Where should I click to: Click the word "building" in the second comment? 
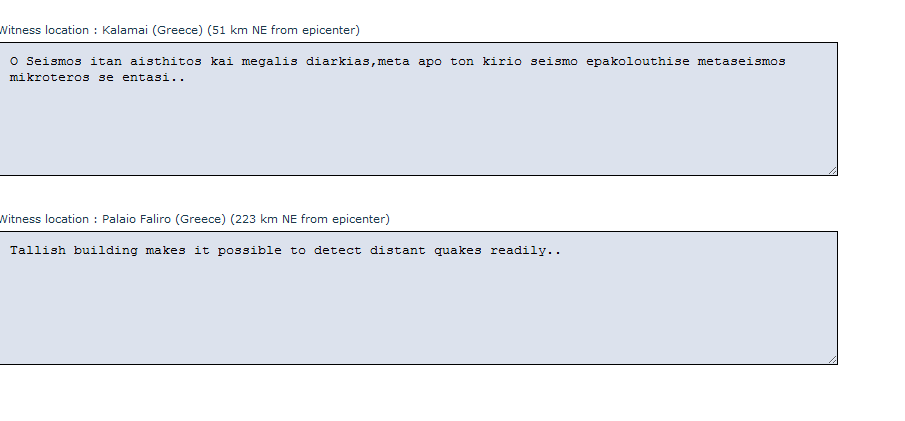[106, 251]
